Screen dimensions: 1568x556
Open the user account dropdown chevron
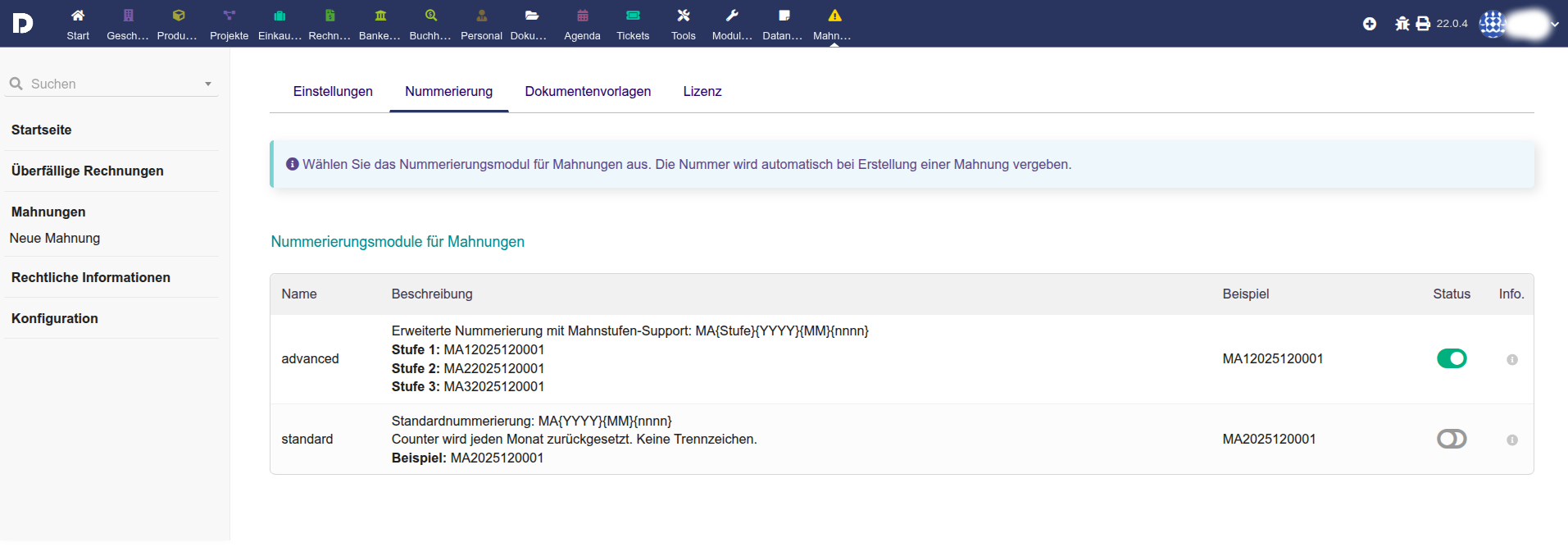1555,24
